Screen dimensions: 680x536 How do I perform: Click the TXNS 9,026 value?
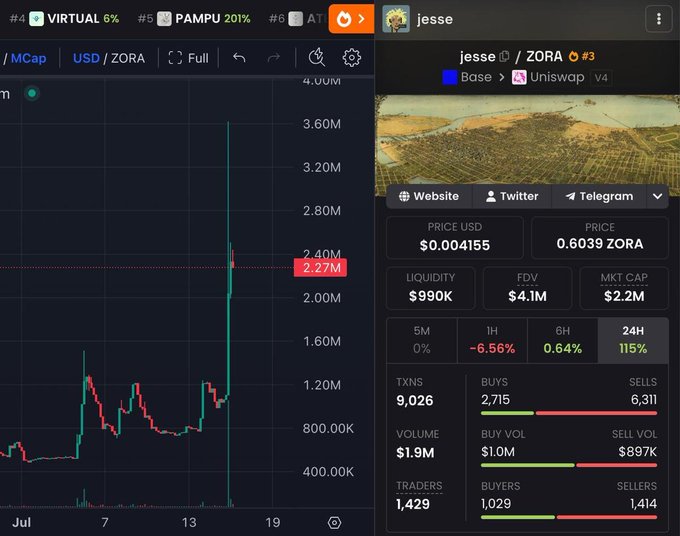[415, 400]
